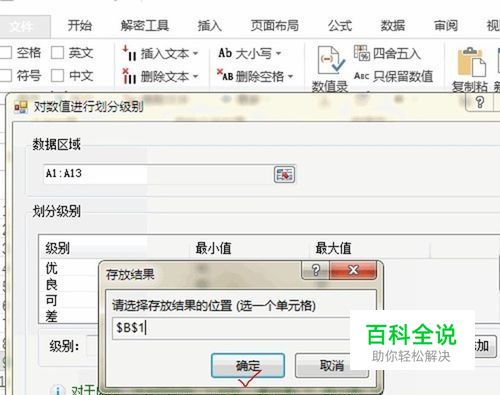Click the $B$1 cell reference input
This screenshot has width=500, height=395.
(231, 328)
